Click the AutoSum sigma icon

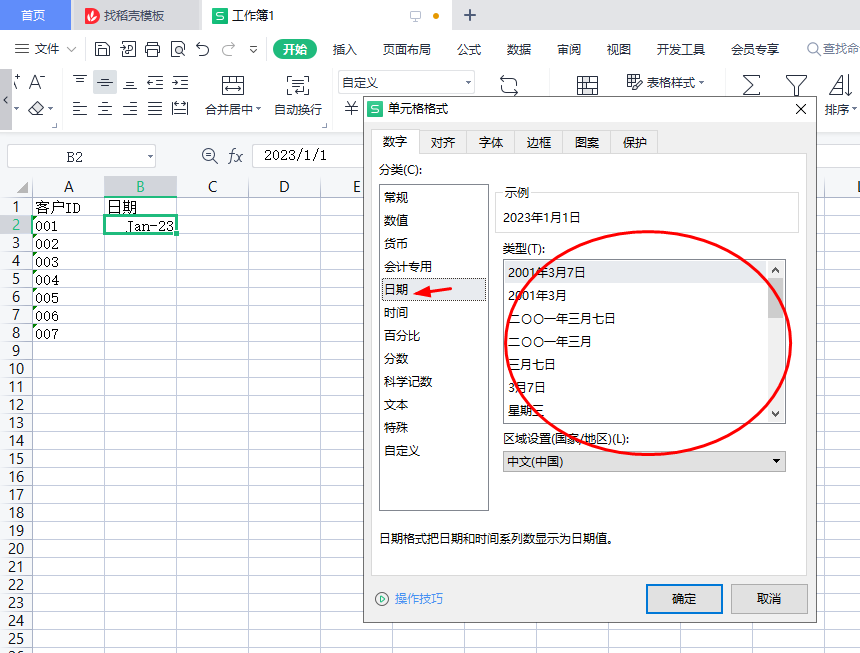tap(751, 86)
